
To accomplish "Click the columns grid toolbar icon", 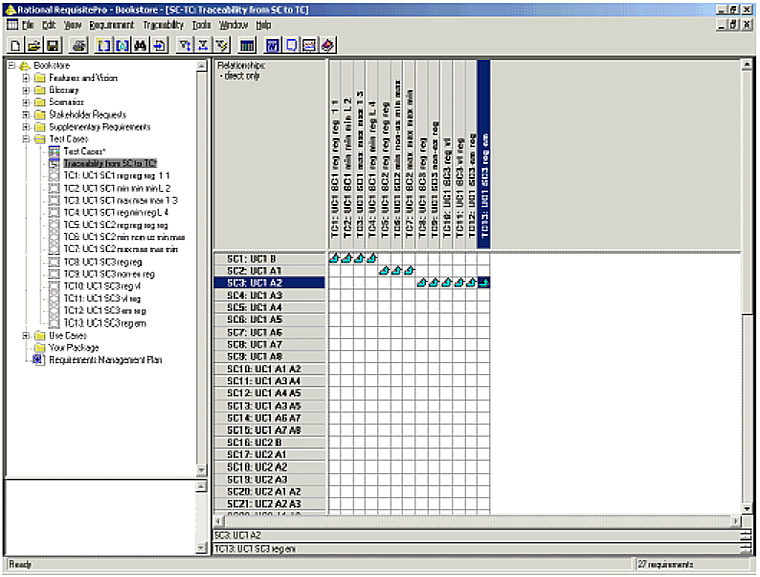I will click(247, 46).
